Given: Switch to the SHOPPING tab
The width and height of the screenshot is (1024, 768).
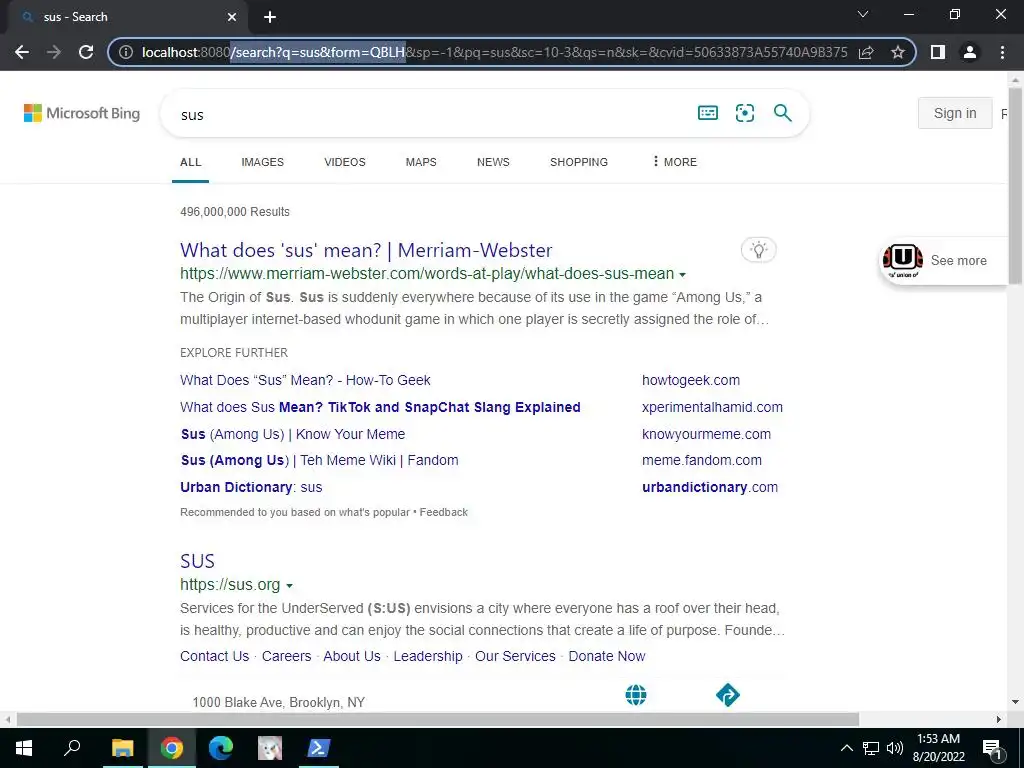Looking at the screenshot, I should click(579, 162).
